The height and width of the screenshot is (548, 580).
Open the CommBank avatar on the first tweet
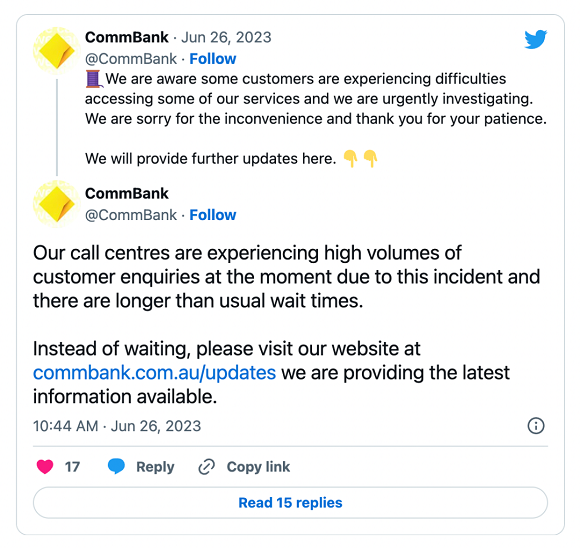tap(57, 51)
